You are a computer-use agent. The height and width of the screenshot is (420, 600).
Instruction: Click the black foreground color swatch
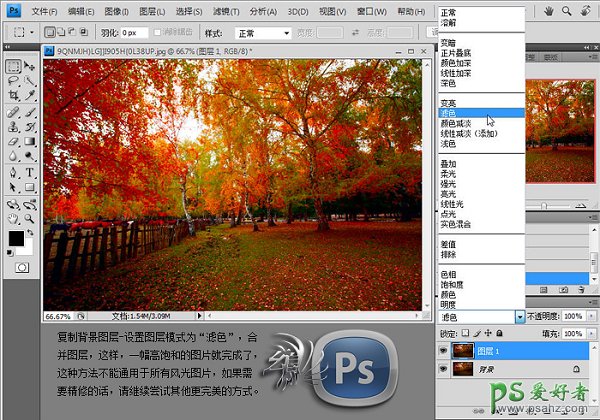point(16,238)
